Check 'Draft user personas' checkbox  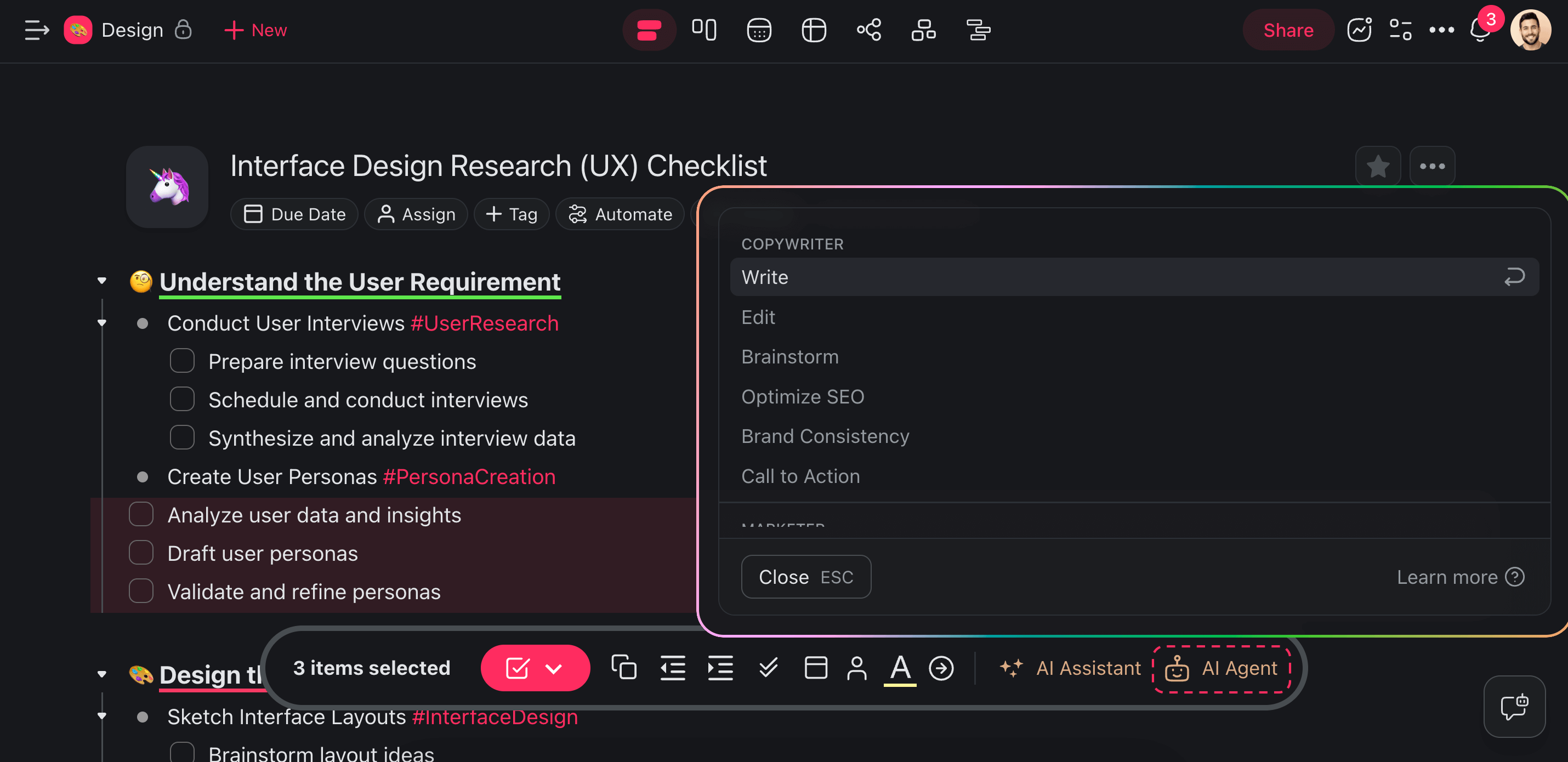point(141,553)
